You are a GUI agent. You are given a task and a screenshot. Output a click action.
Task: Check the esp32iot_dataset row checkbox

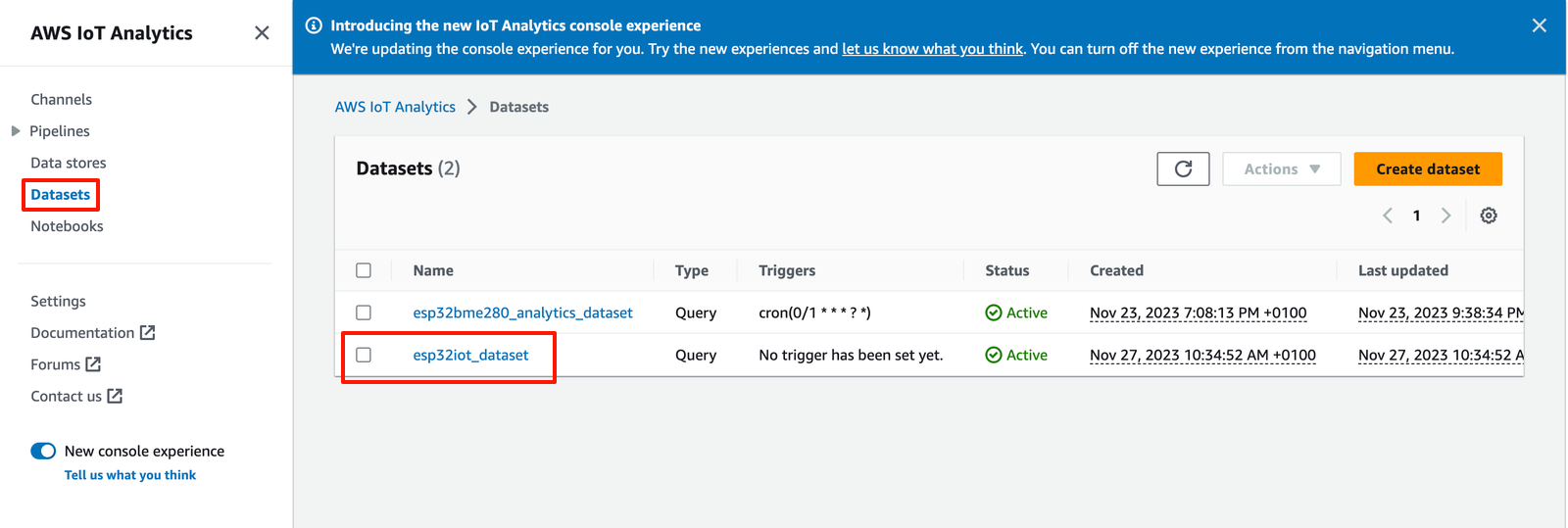point(364,355)
